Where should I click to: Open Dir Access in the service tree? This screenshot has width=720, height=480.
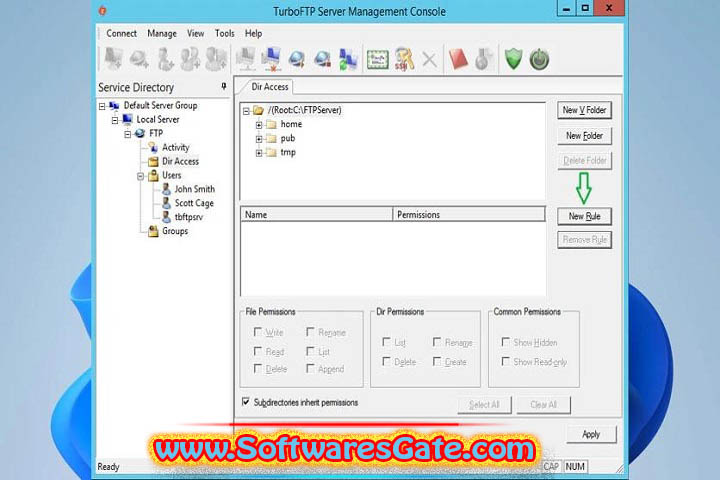[180, 161]
